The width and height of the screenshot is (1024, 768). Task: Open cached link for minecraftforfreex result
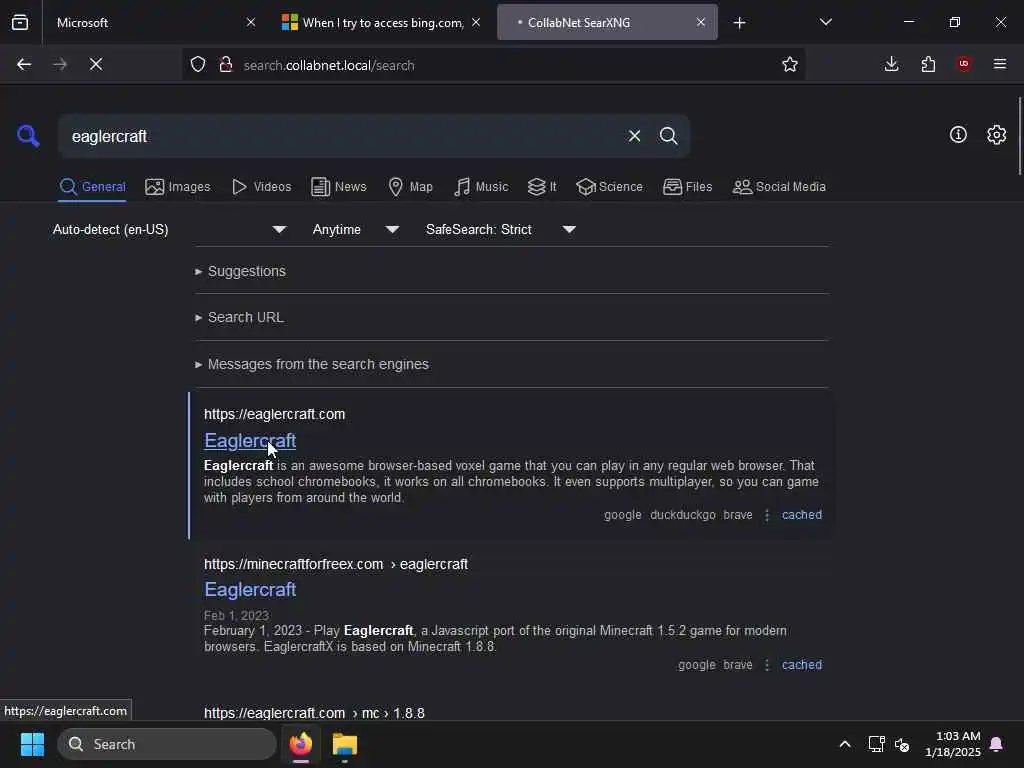click(x=802, y=665)
